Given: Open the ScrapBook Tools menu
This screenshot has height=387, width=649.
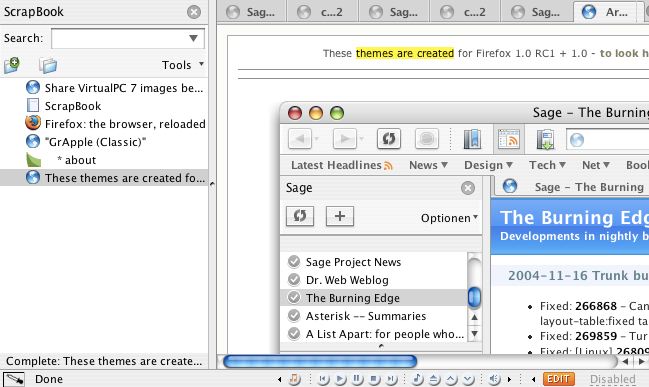Looking at the screenshot, I should [x=183, y=65].
